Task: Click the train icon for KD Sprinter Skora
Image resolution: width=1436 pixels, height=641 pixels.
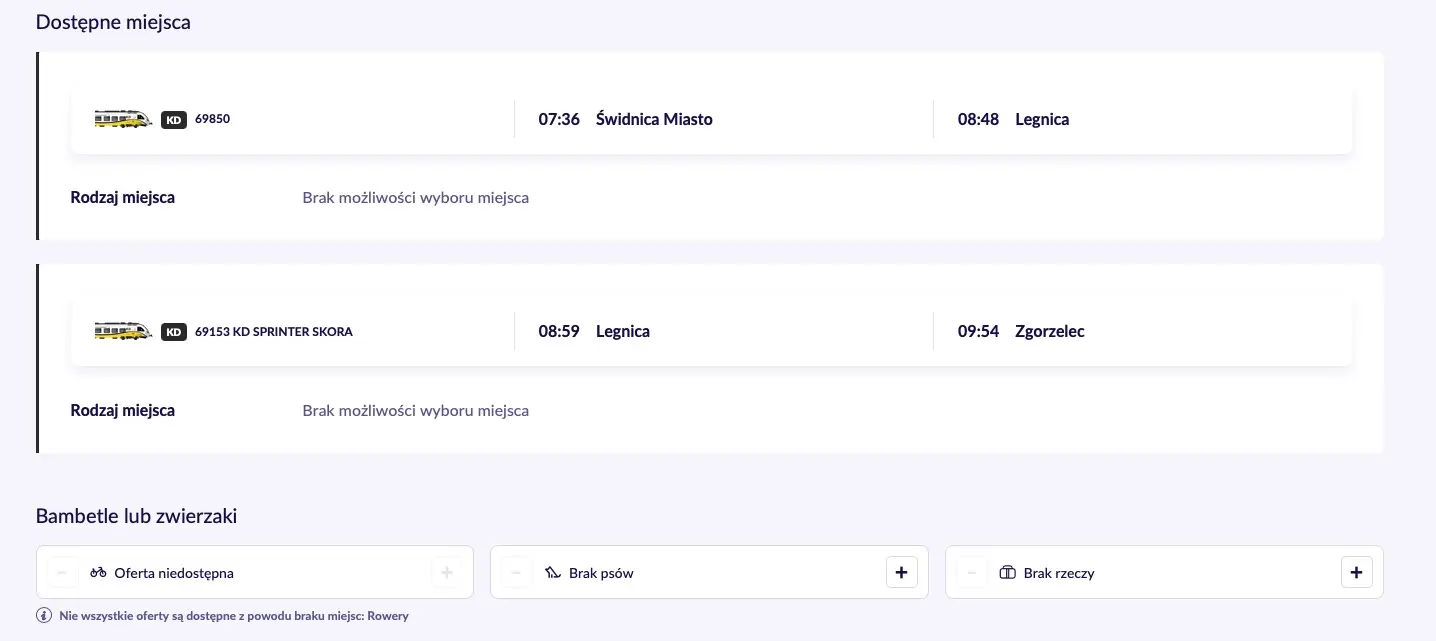Action: pyautogui.click(x=123, y=331)
